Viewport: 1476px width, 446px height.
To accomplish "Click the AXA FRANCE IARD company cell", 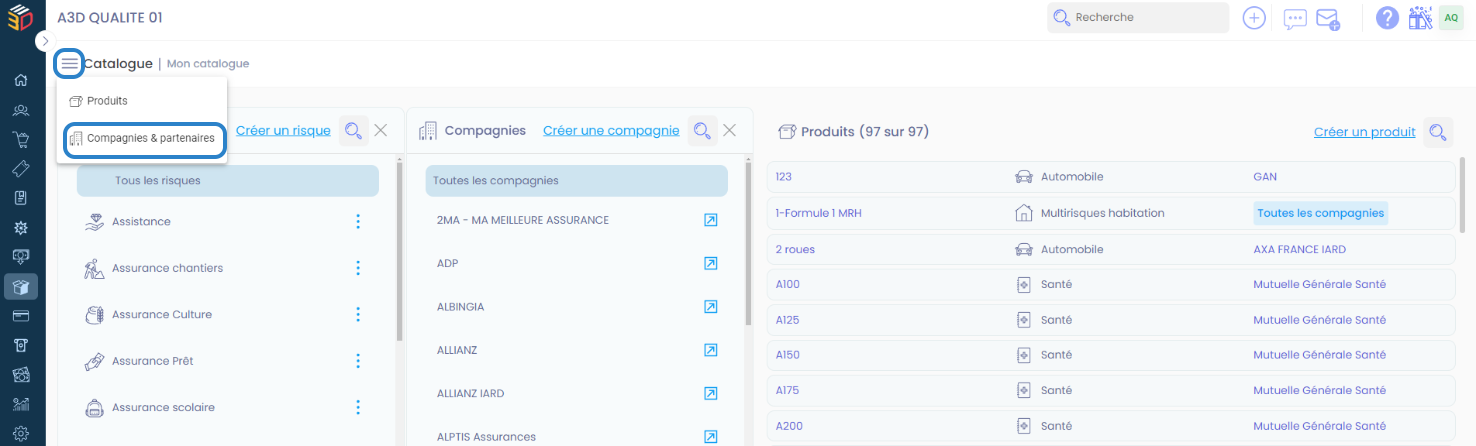I will pyautogui.click(x=1299, y=249).
